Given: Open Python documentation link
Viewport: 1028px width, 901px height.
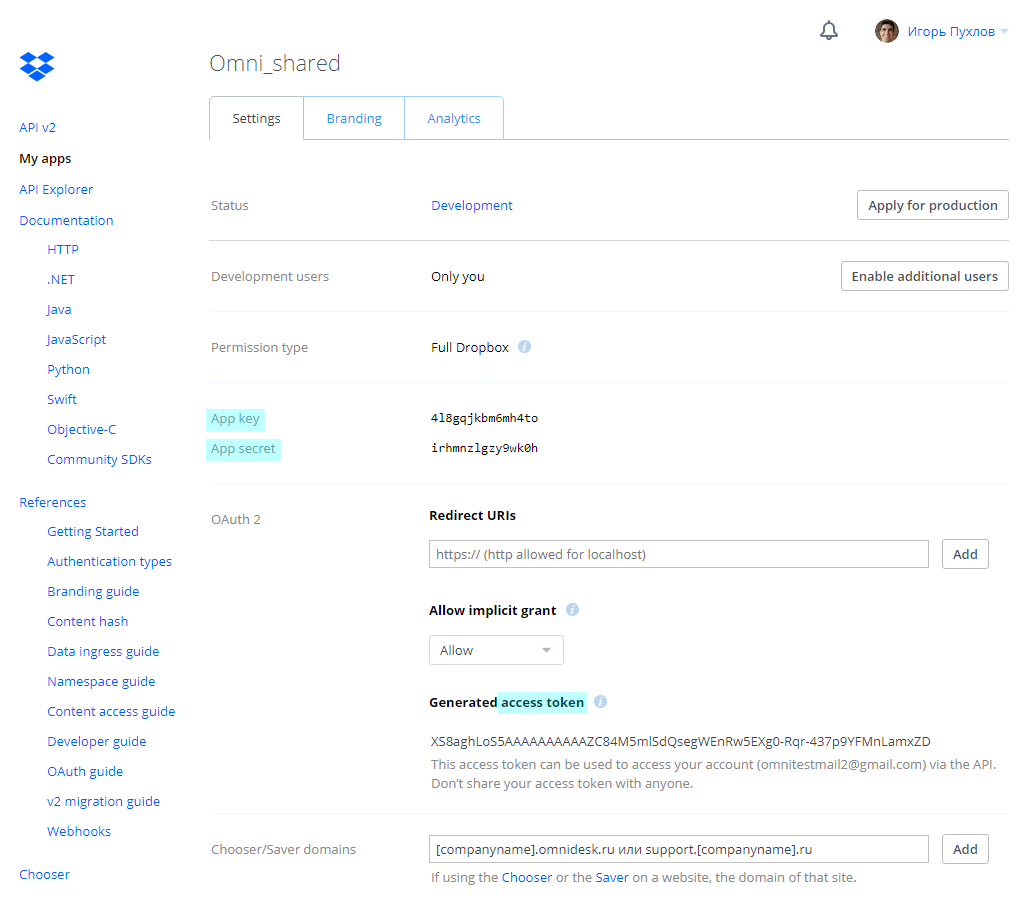Looking at the screenshot, I should click(68, 369).
